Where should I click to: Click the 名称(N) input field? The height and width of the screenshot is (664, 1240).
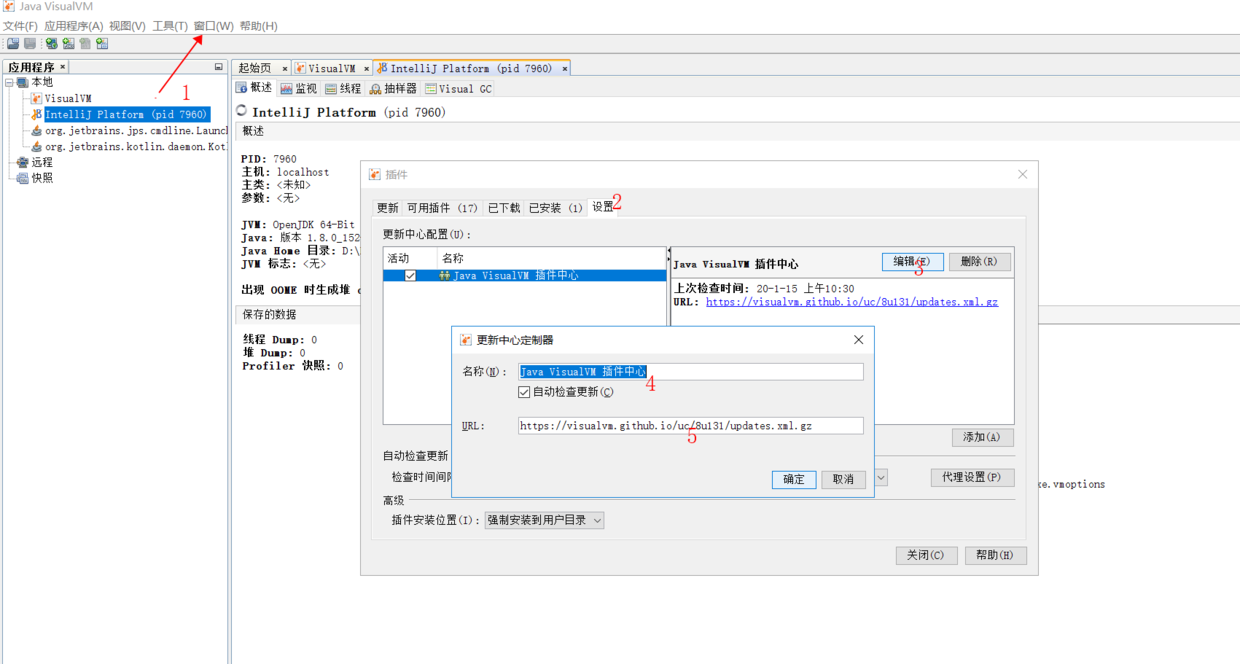click(x=690, y=372)
